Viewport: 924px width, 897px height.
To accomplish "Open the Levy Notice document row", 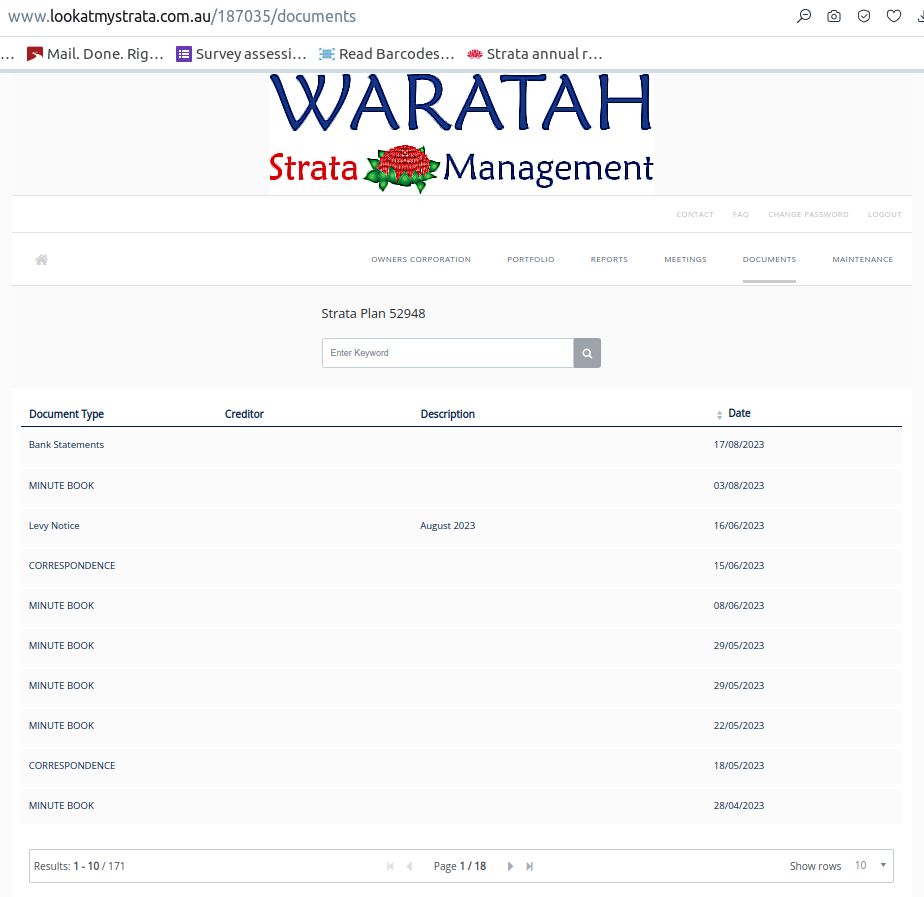I will 461,526.
